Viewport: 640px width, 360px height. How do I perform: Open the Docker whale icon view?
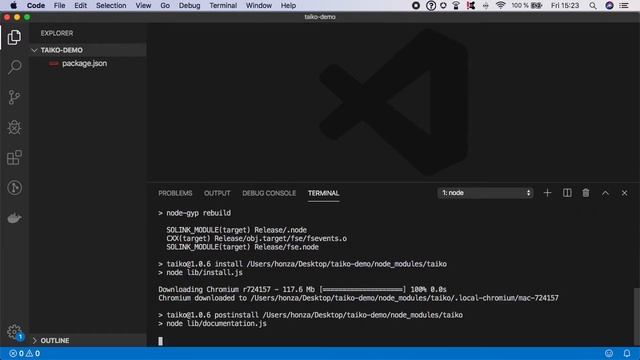click(x=14, y=218)
